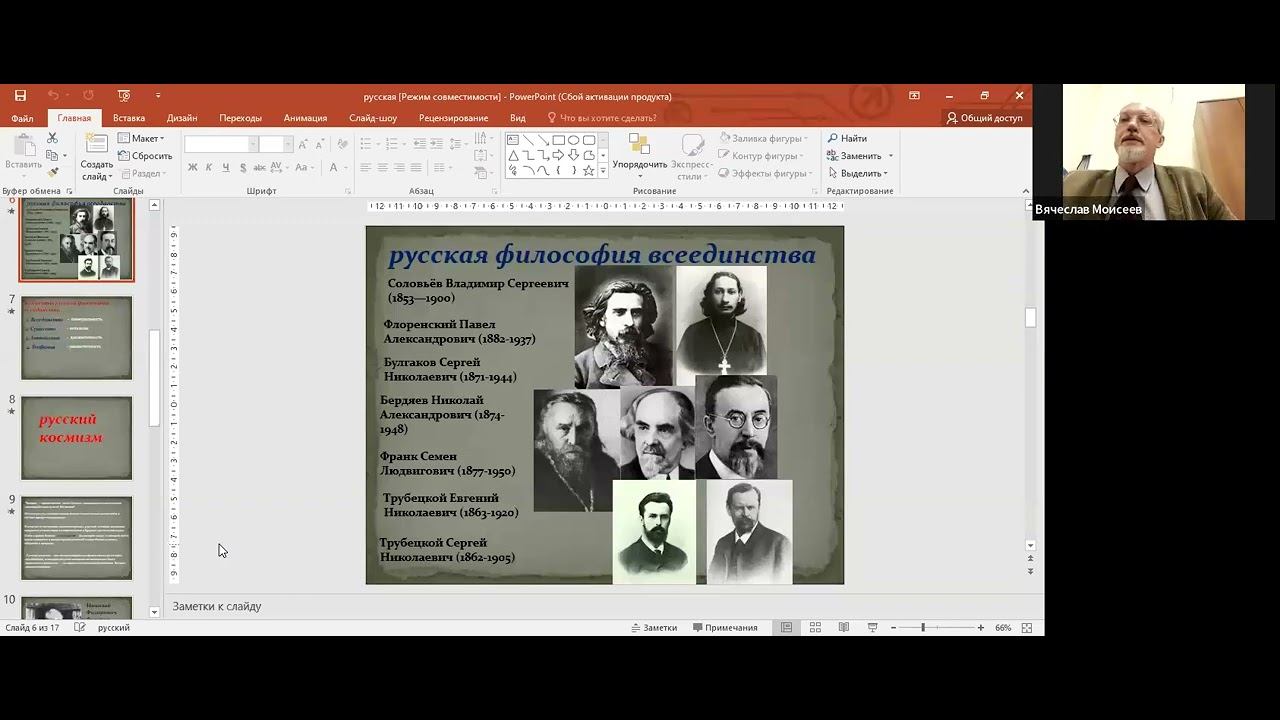The height and width of the screenshot is (720, 1280).
Task: Click the Общий доступ share button
Action: tap(984, 118)
